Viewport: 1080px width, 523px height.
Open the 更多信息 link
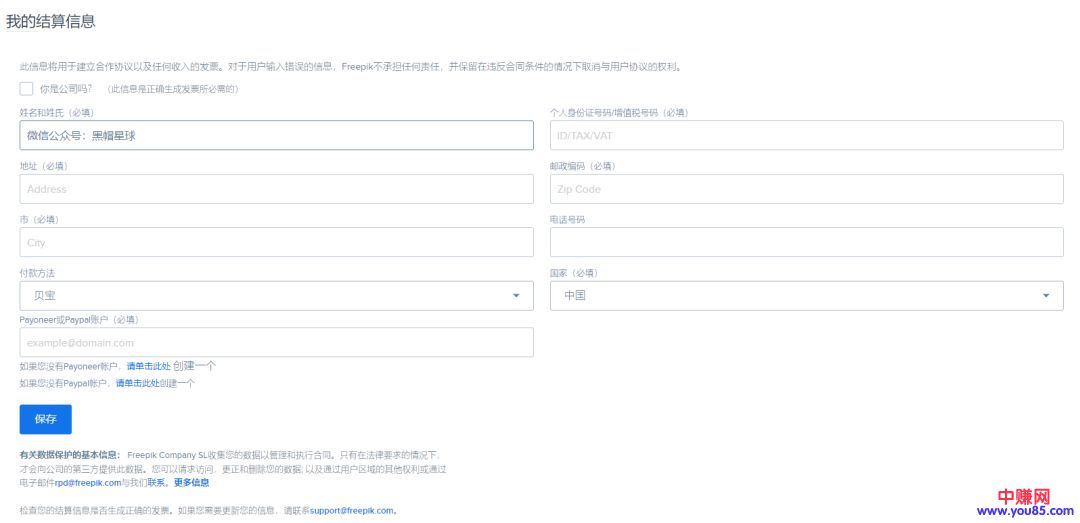[x=191, y=482]
